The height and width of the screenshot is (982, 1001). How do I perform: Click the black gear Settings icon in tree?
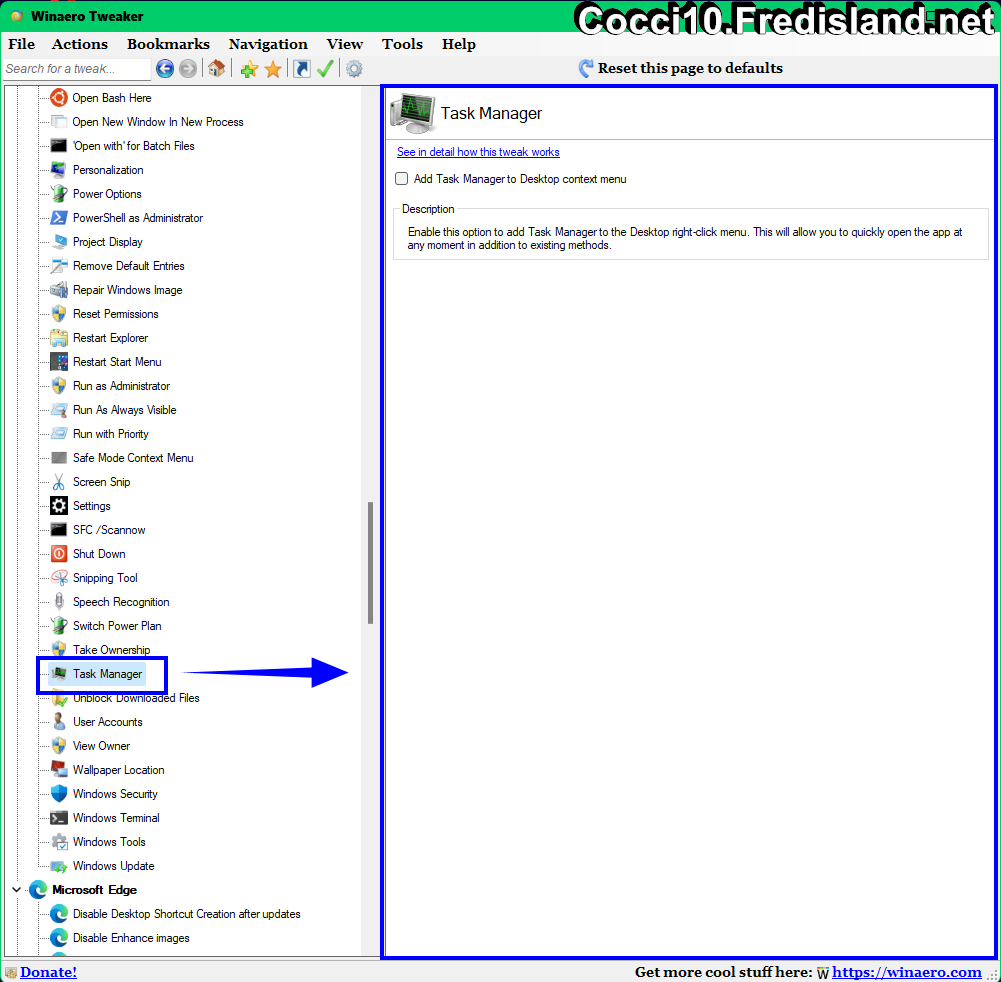click(x=59, y=506)
